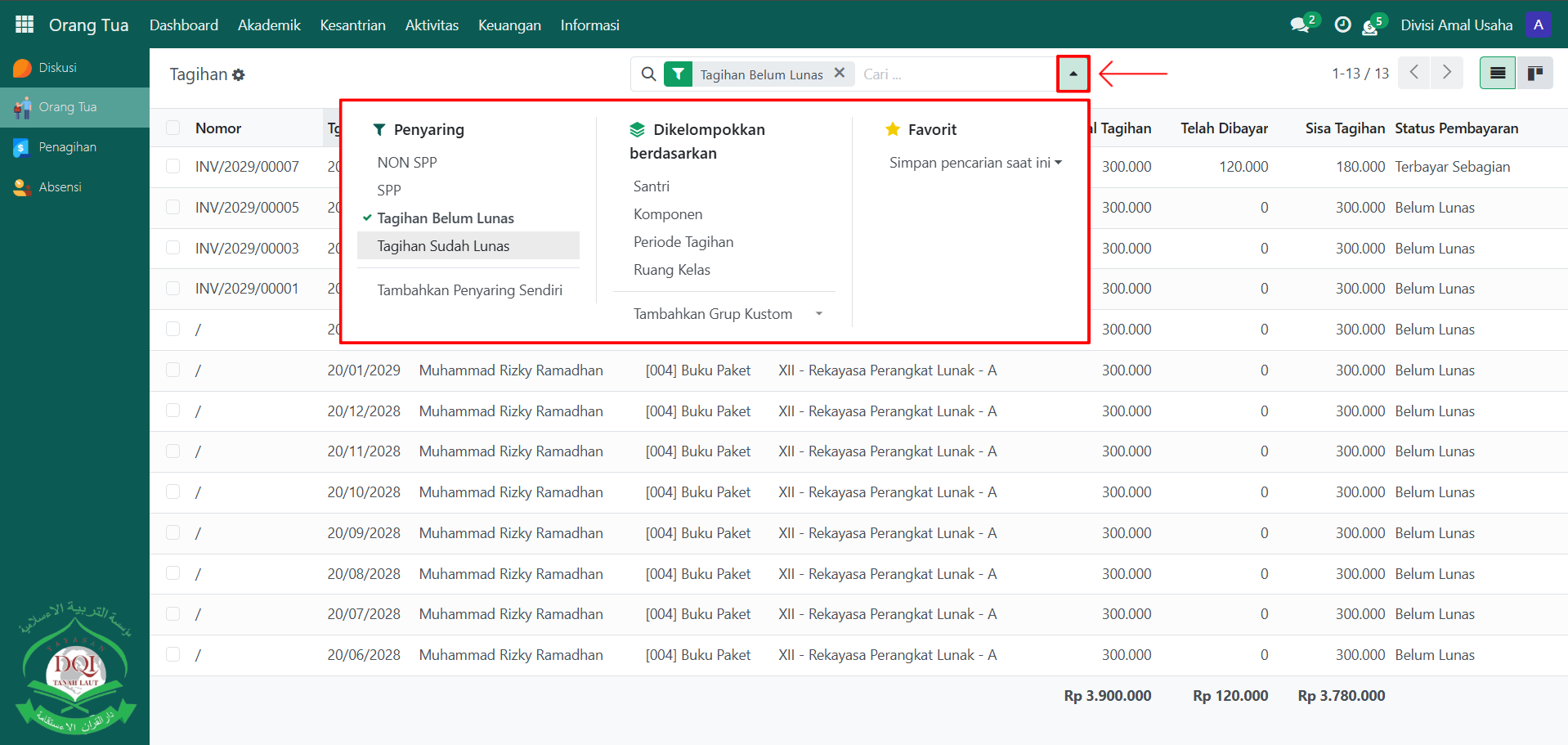
Task: Expand Simpan pencarian saat ini
Action: pyautogui.click(x=975, y=163)
